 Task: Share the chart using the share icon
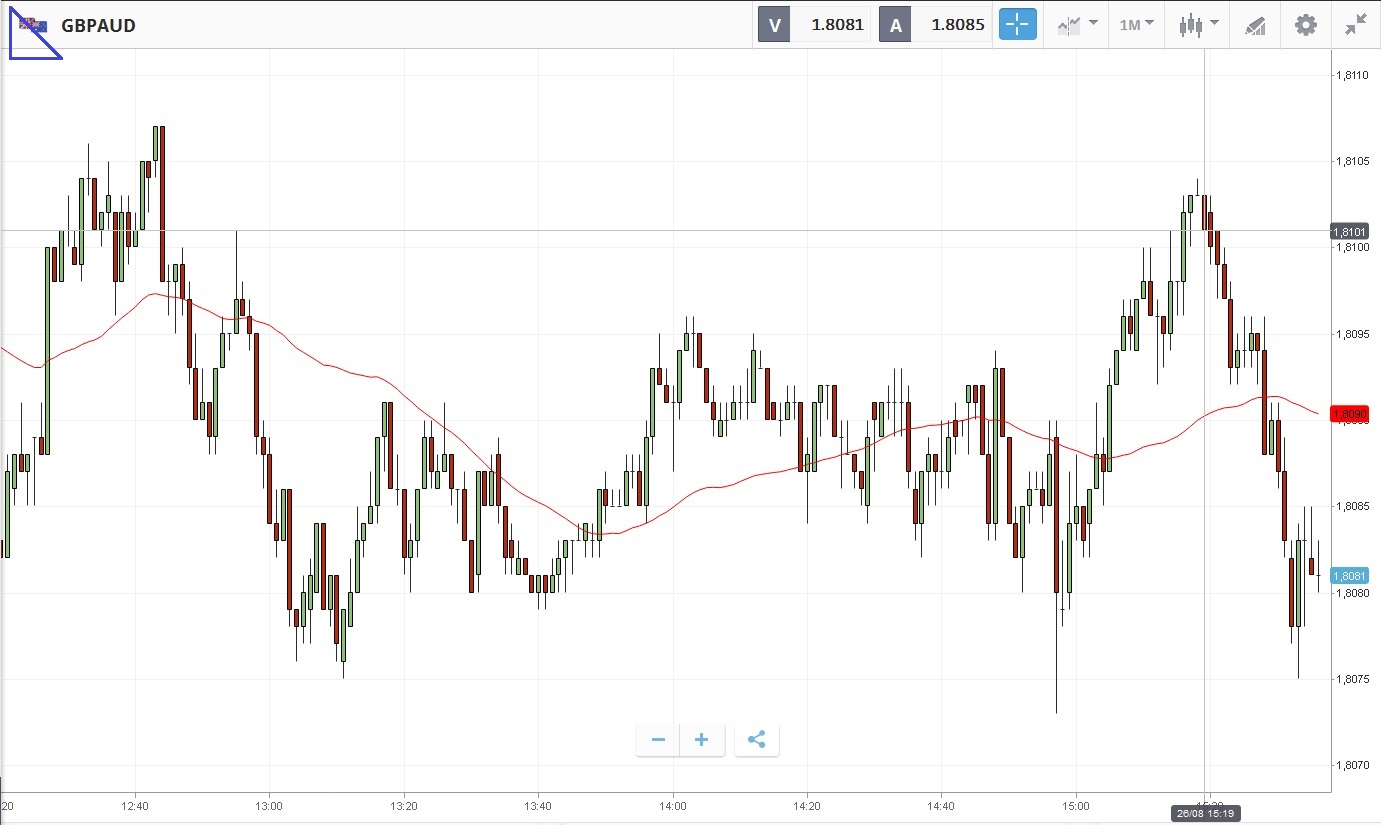point(757,740)
